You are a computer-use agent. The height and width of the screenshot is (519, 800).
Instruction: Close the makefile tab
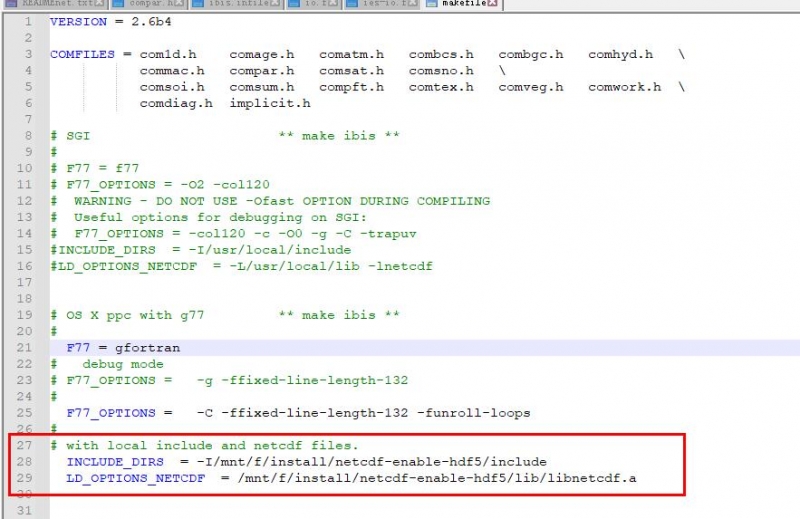point(494,5)
